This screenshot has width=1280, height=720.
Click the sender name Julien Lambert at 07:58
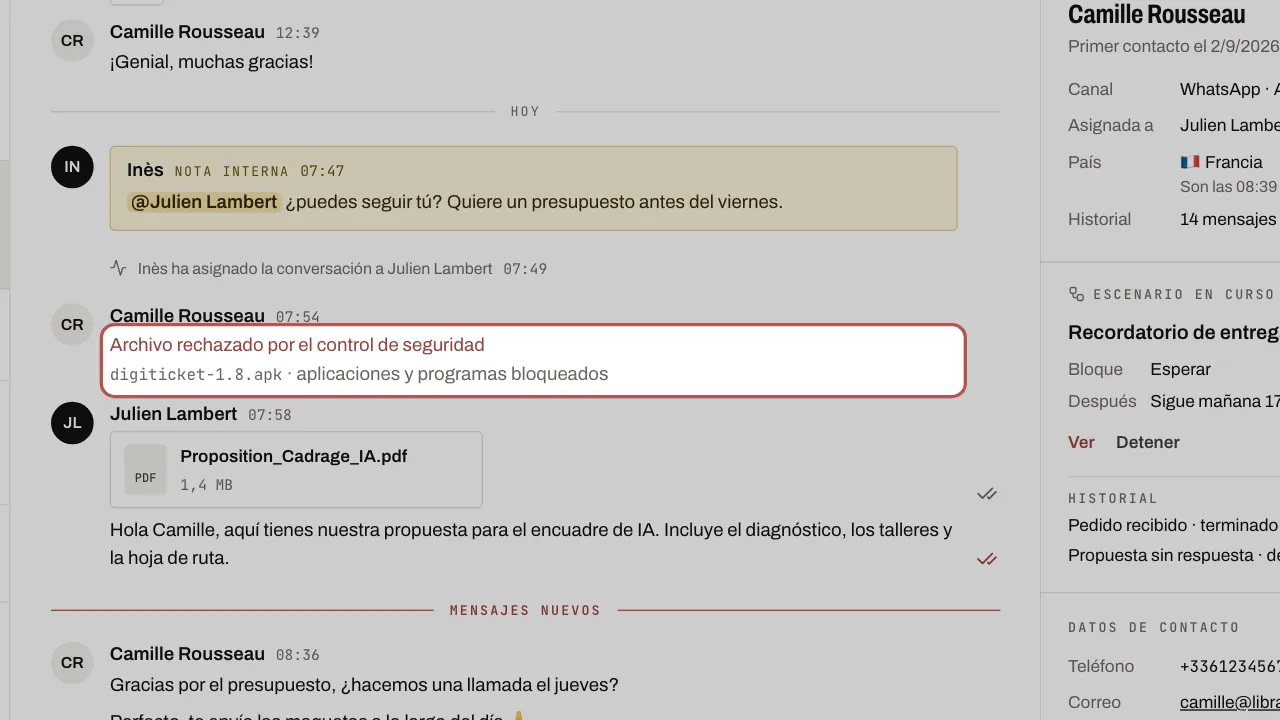click(x=173, y=414)
